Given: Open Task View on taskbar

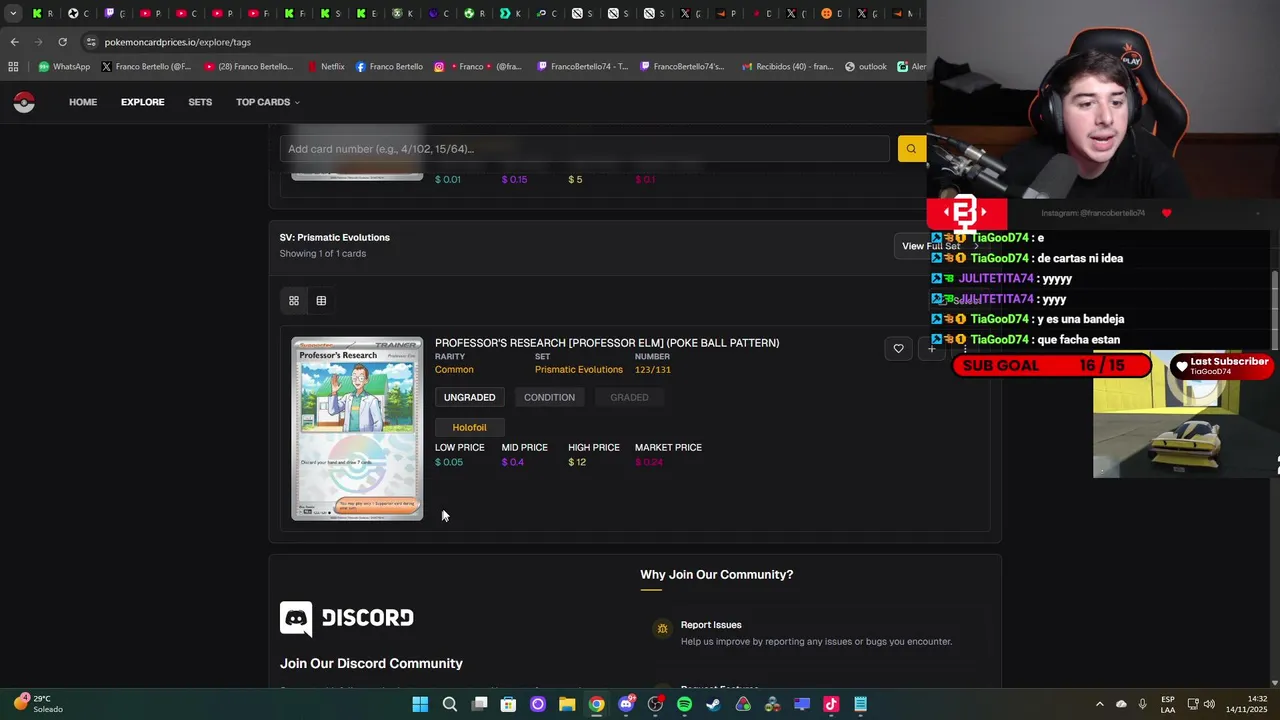Looking at the screenshot, I should pyautogui.click(x=479, y=704).
